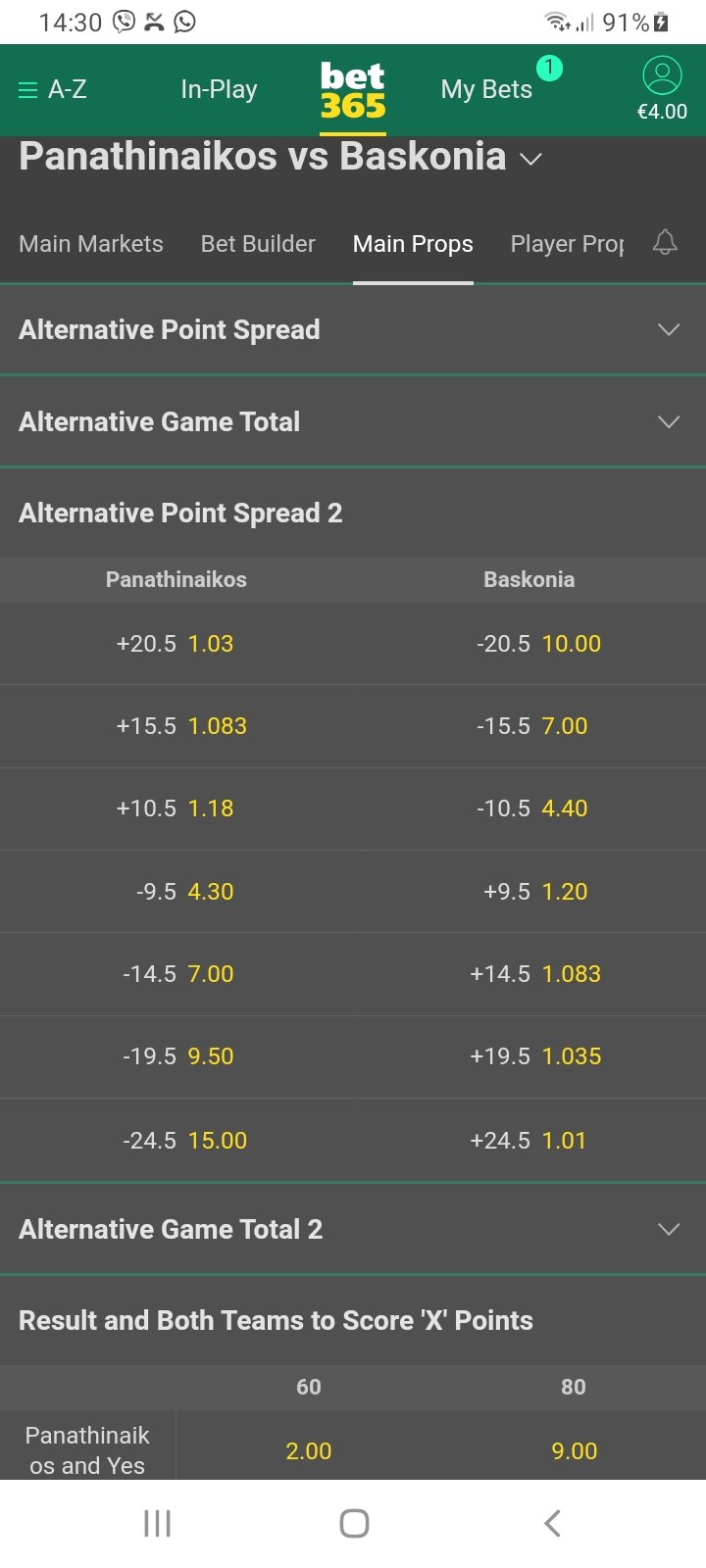Select Panathinaikos +20.5 at 1.03
The width and height of the screenshot is (706, 1568).
pos(176,644)
